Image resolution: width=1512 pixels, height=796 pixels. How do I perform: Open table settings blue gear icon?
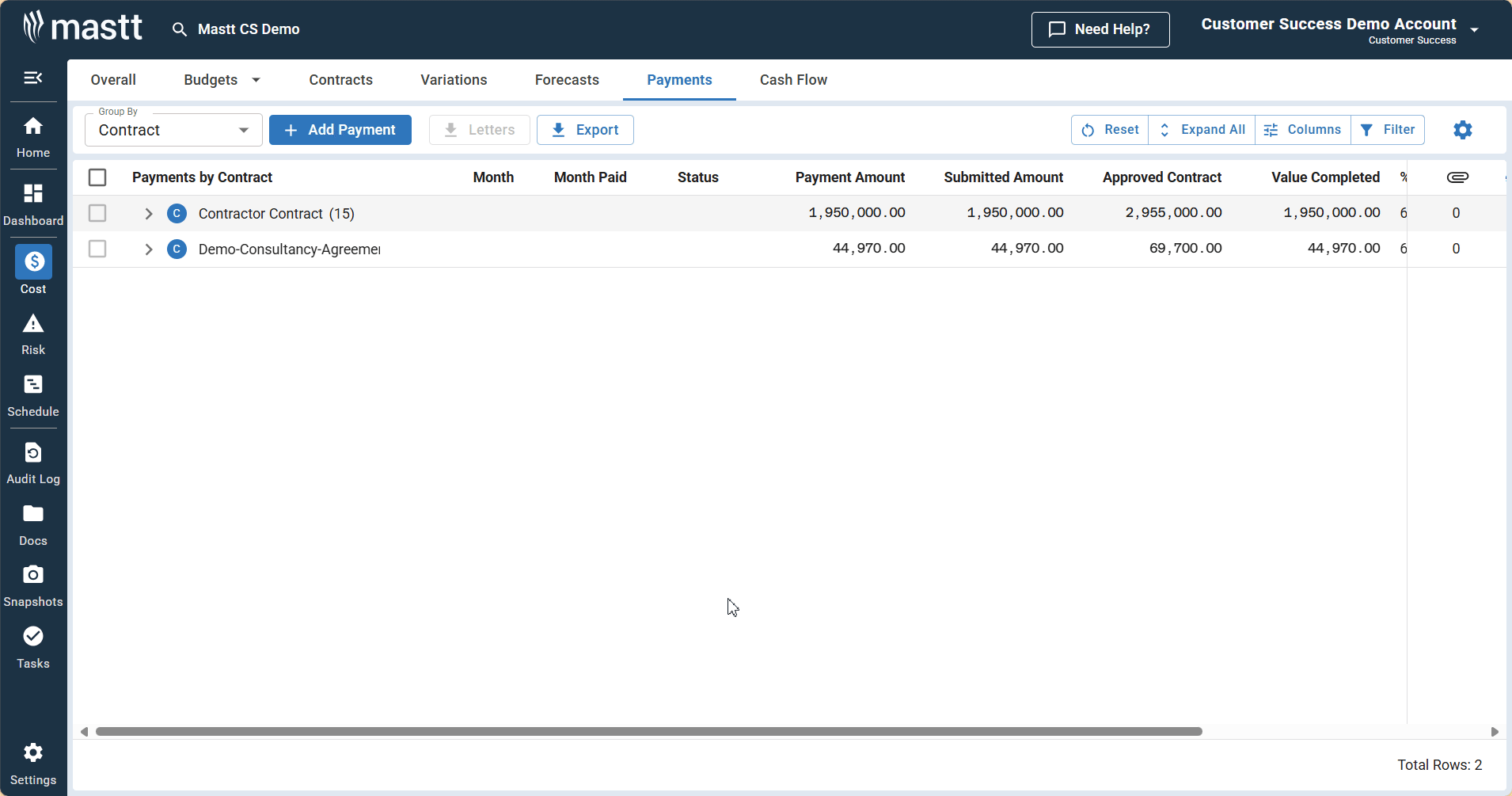click(1463, 130)
